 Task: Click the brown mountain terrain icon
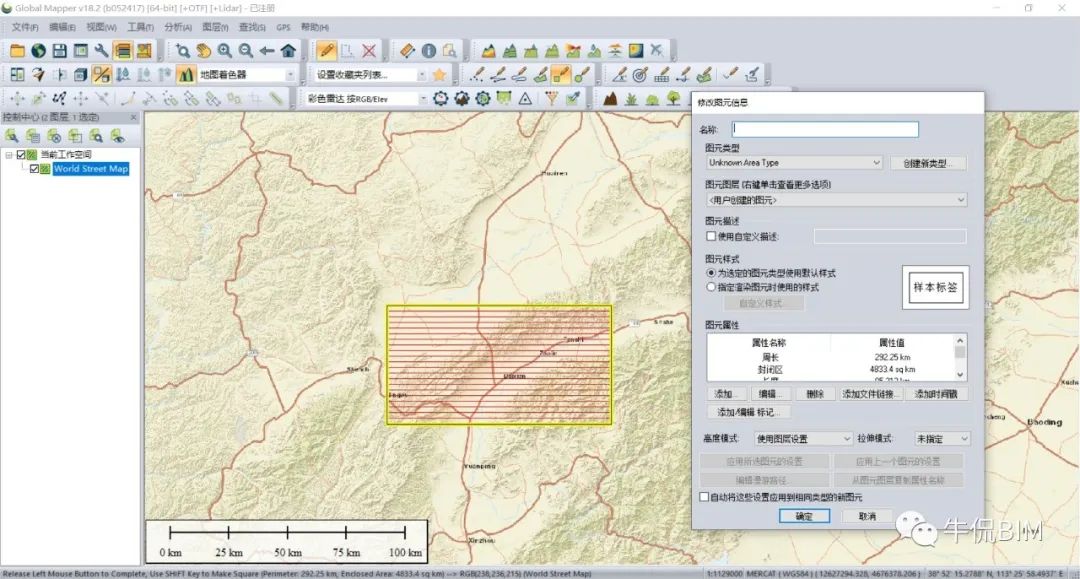click(x=610, y=98)
